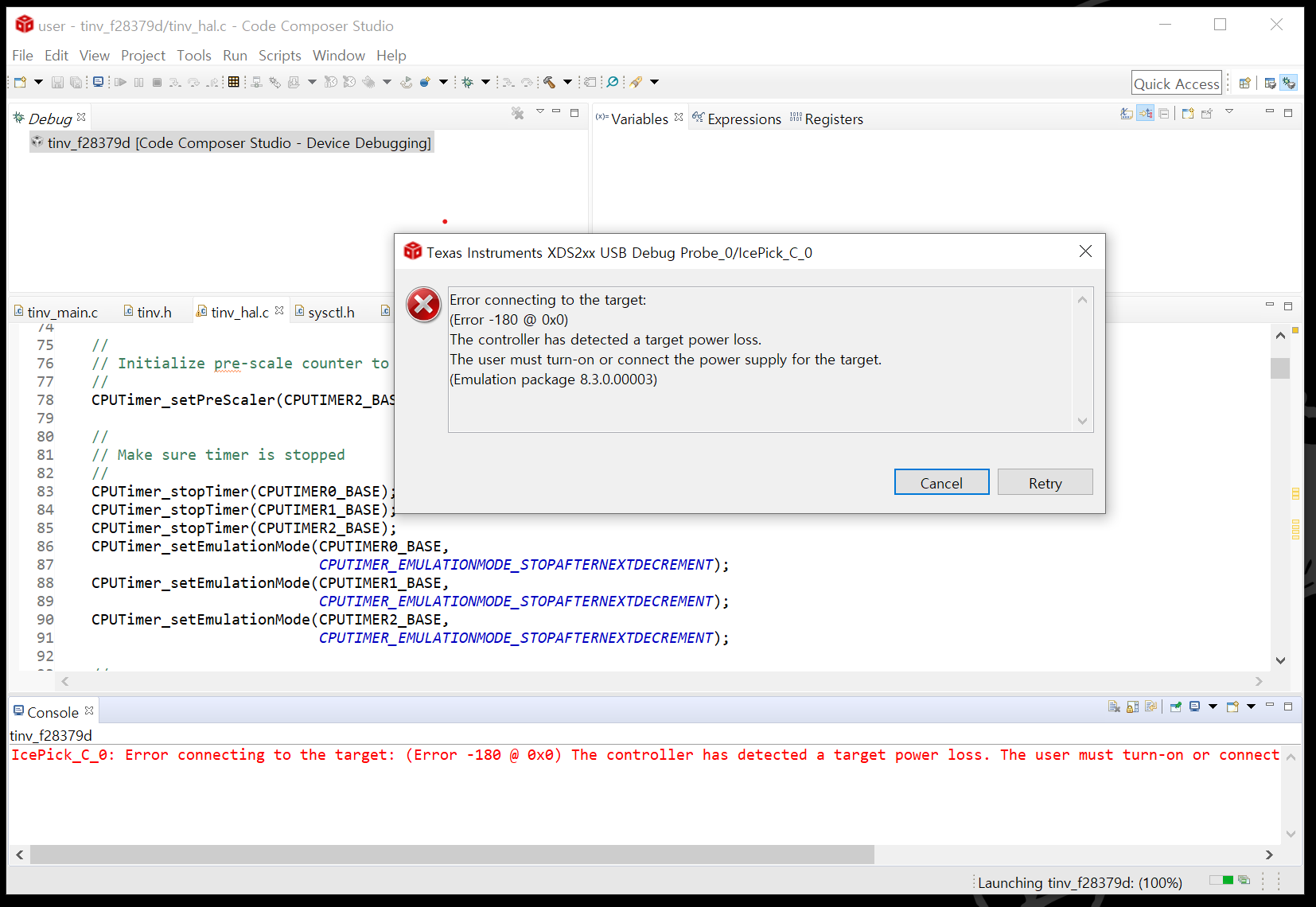Click the grid memory view toolbar icon
This screenshot has width=1316, height=907.
(233, 82)
